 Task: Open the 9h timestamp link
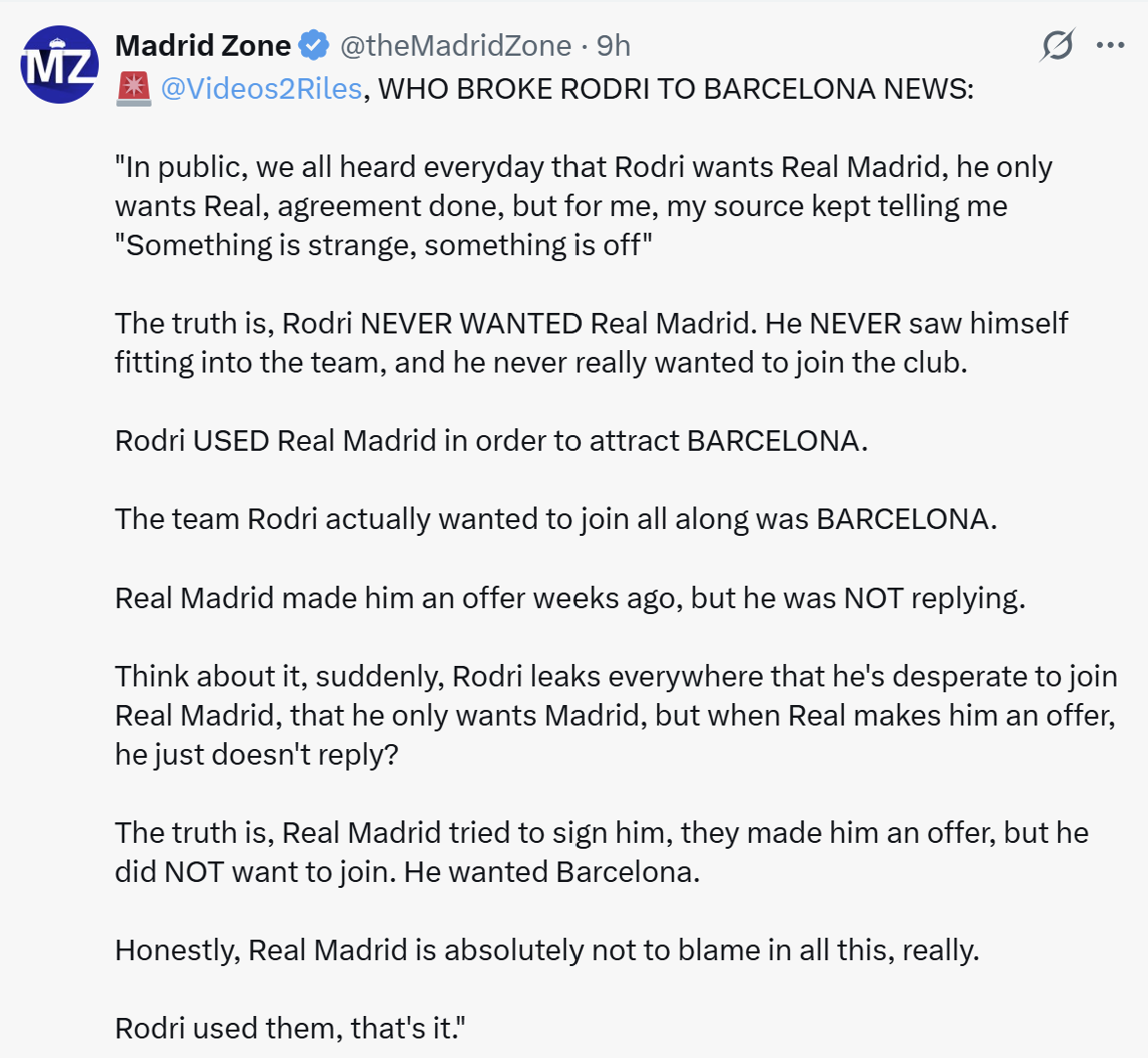coord(613,45)
